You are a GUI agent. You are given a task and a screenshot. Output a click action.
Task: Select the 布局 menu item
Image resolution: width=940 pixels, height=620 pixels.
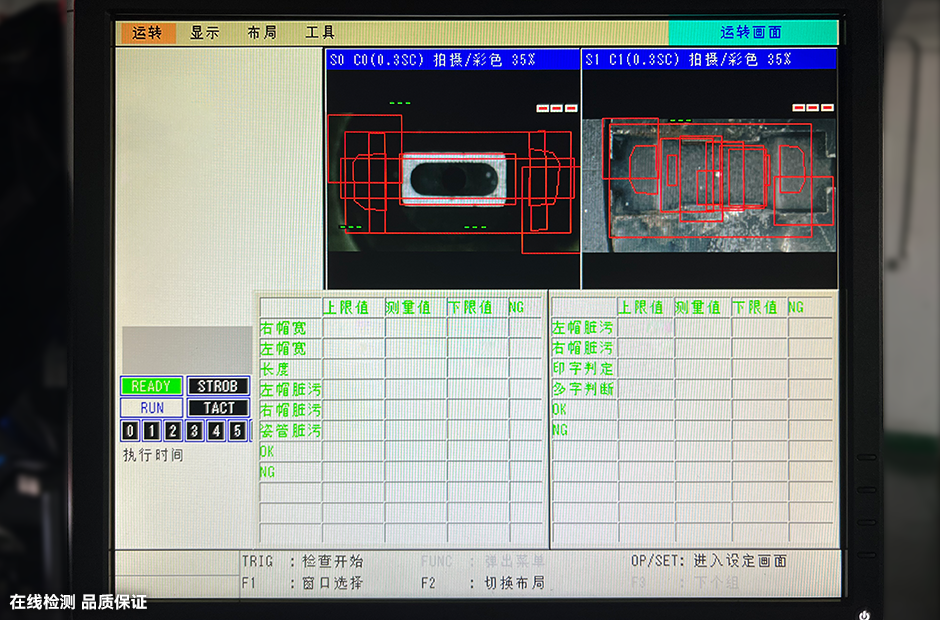click(262, 33)
